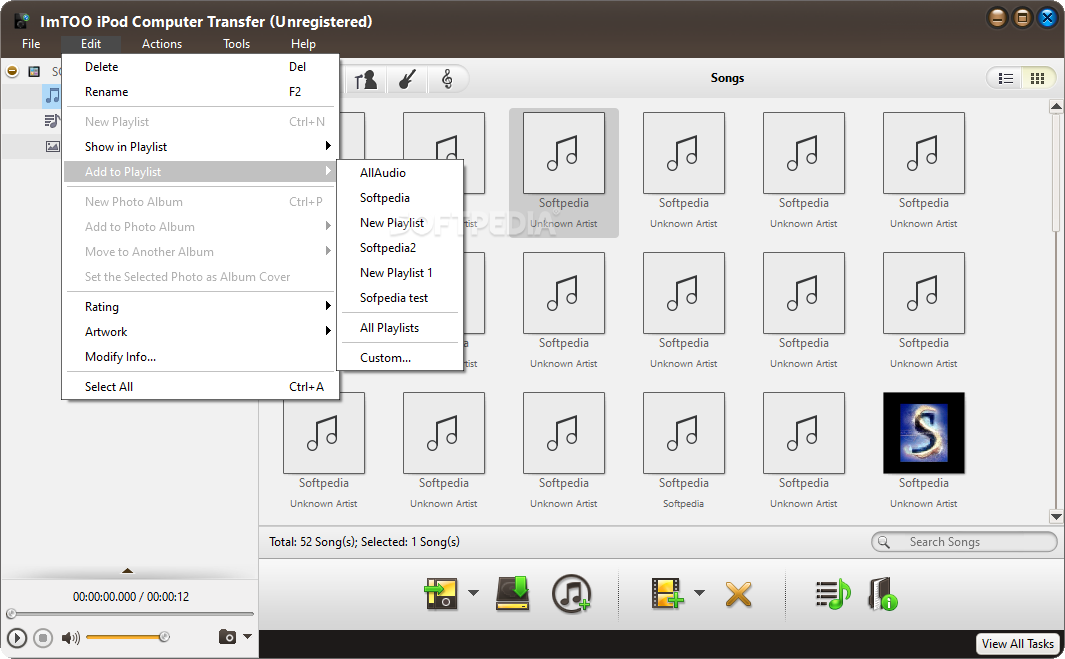Open the copy-to-device dropdown arrow
1065x659 pixels.
473,593
